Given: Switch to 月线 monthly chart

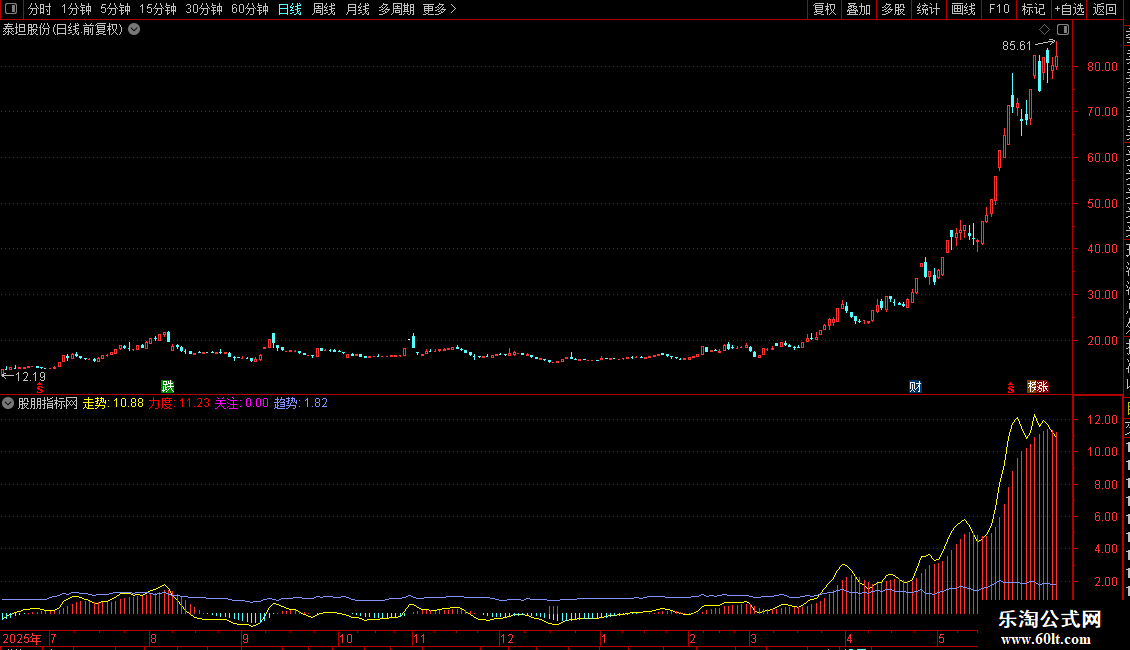Looking at the screenshot, I should click(357, 9).
